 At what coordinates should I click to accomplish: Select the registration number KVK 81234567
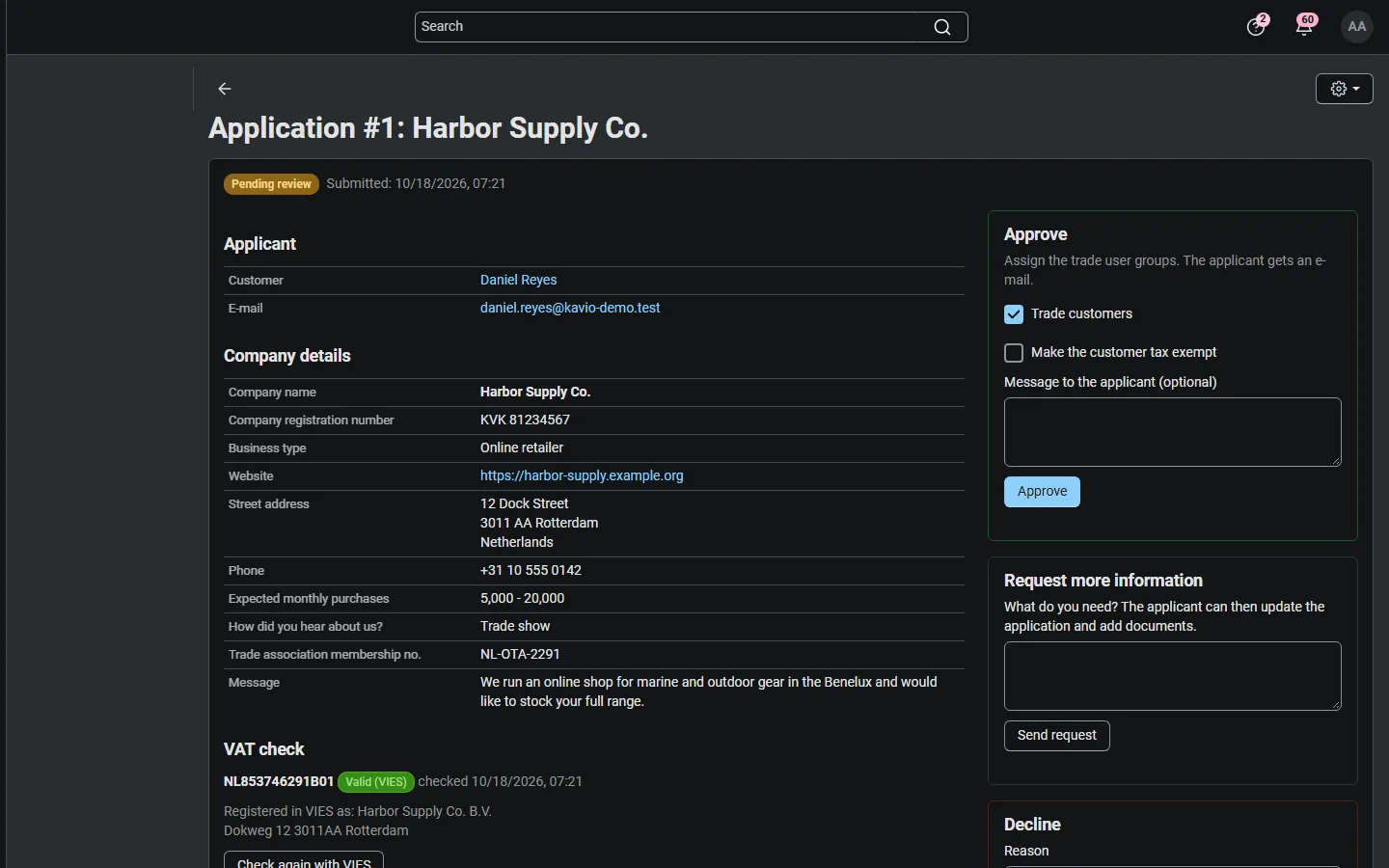click(x=525, y=420)
